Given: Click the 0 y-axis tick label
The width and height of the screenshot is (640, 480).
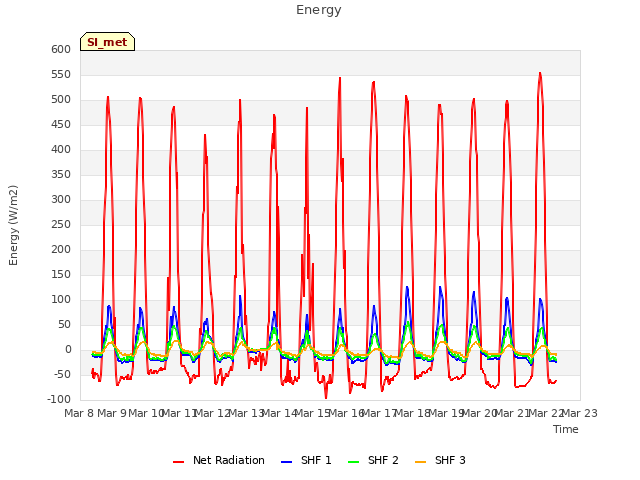Looking at the screenshot, I should [68, 350].
